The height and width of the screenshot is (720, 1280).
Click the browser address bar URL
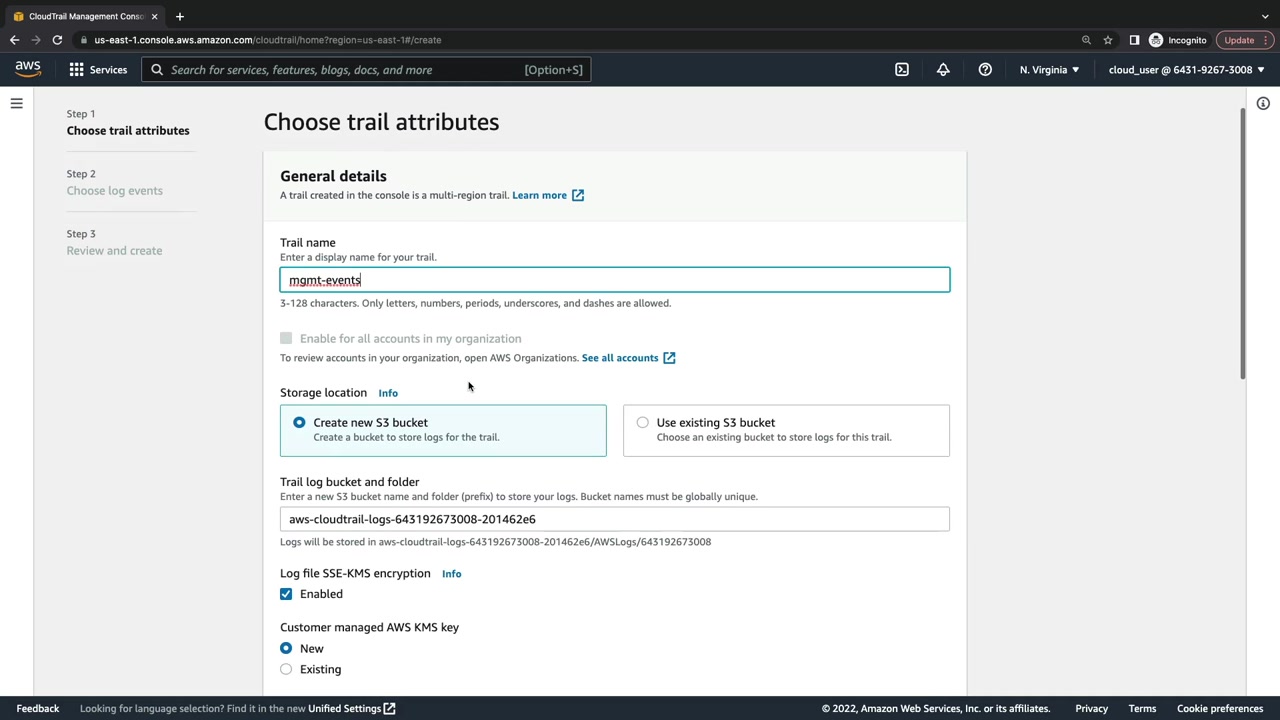point(268,40)
